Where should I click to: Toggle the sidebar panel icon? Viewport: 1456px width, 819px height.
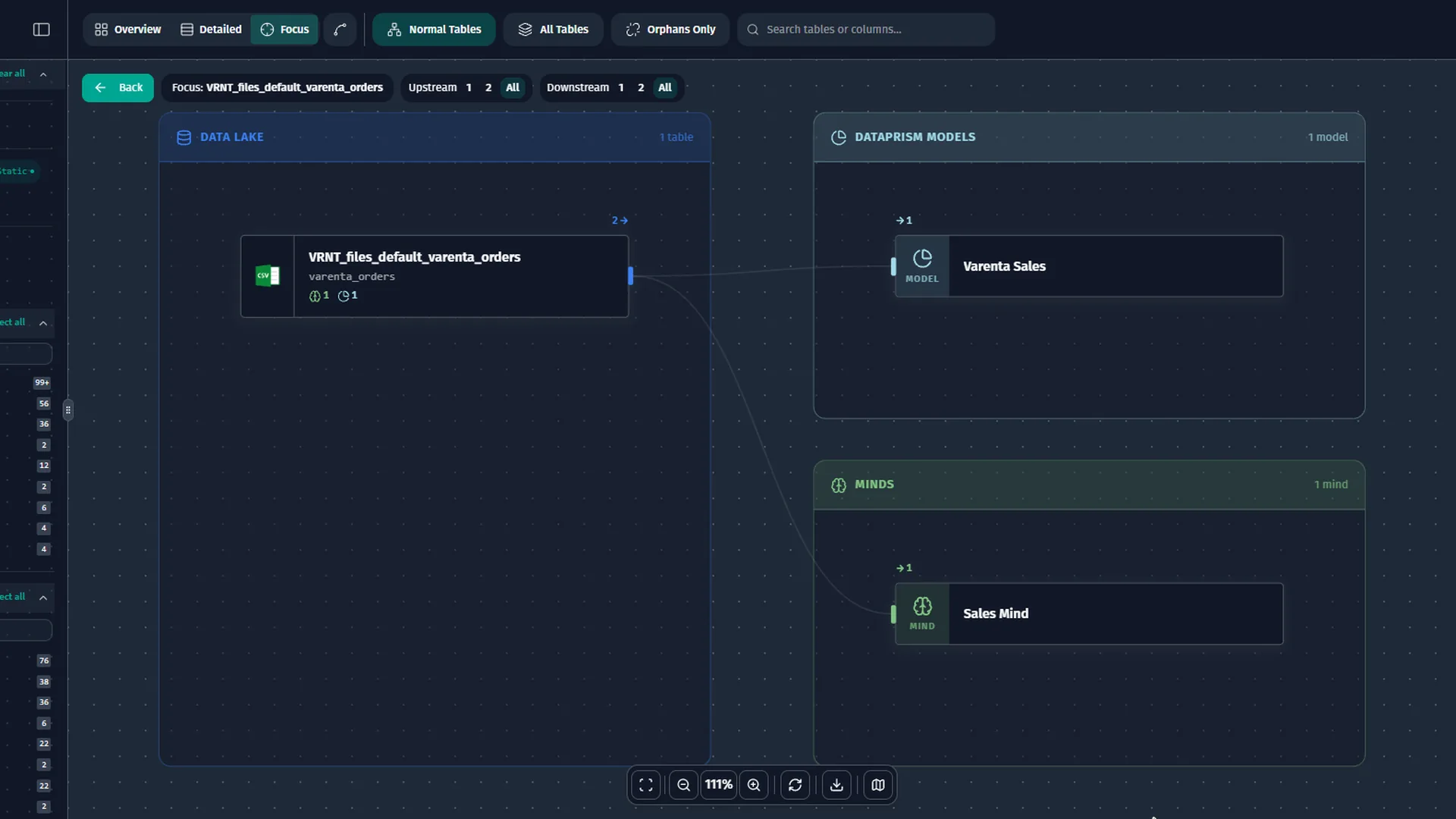point(42,30)
